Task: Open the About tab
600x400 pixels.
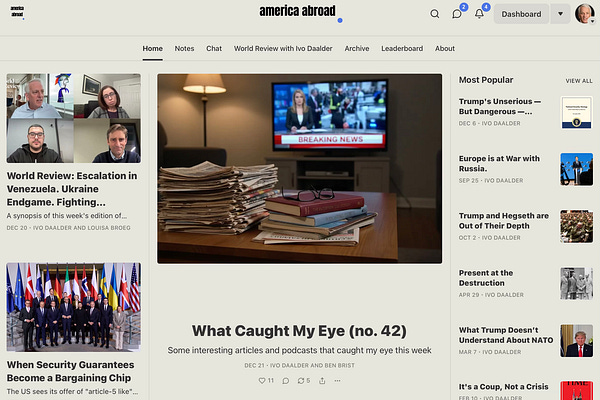Action: pyautogui.click(x=445, y=49)
